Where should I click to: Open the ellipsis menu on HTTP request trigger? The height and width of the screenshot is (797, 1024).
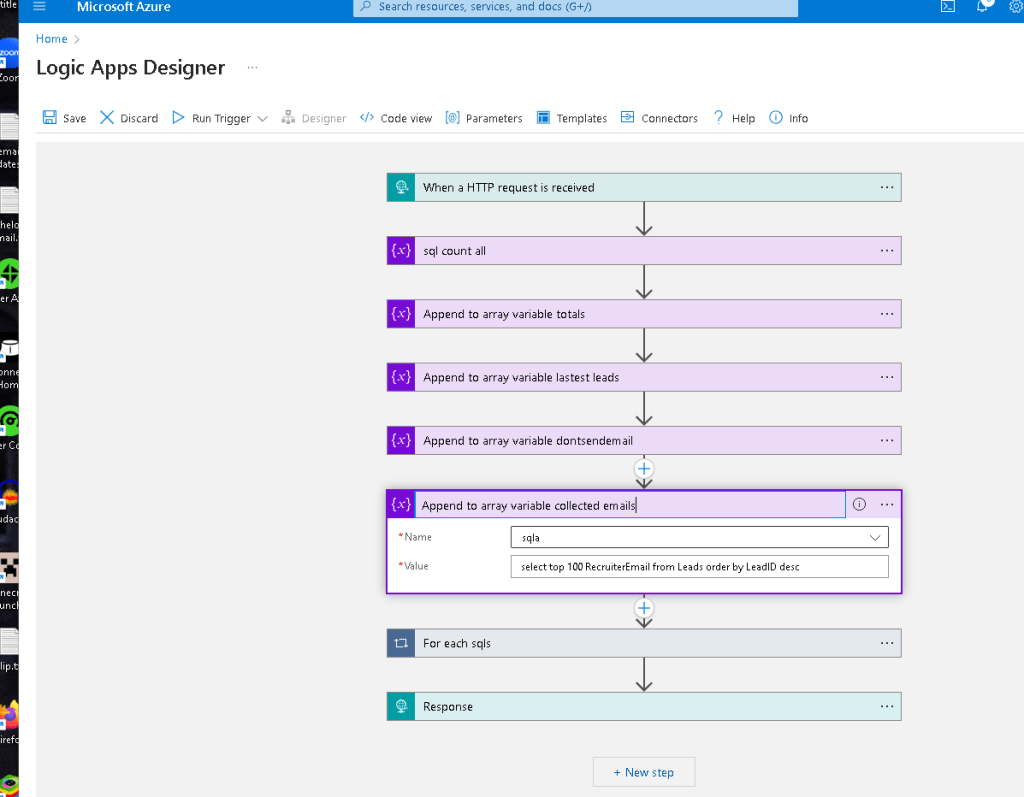pyautogui.click(x=886, y=187)
